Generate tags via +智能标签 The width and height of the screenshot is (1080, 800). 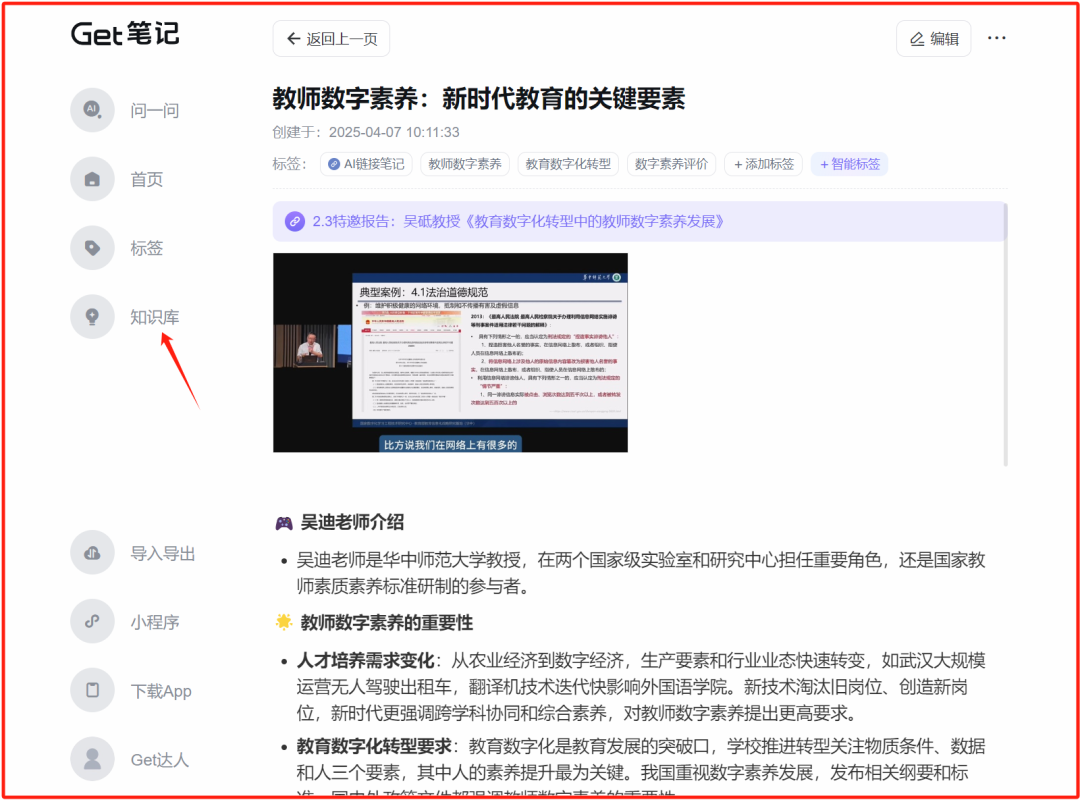pos(849,163)
